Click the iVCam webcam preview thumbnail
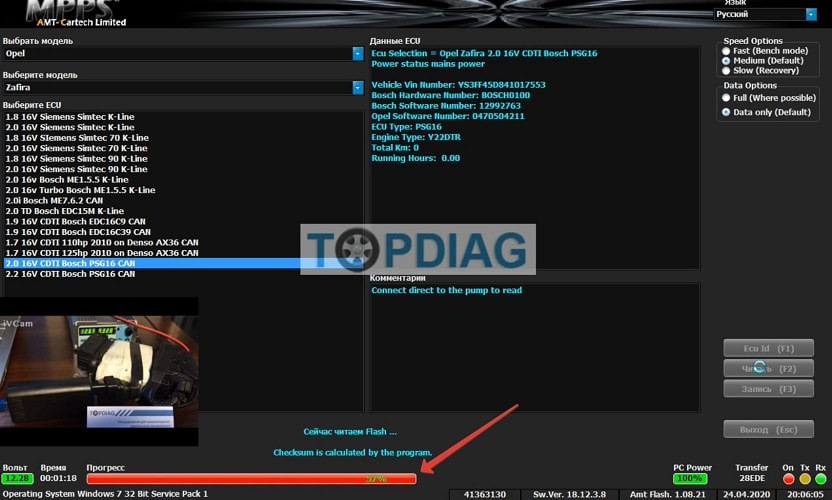832x500 pixels. click(x=99, y=372)
